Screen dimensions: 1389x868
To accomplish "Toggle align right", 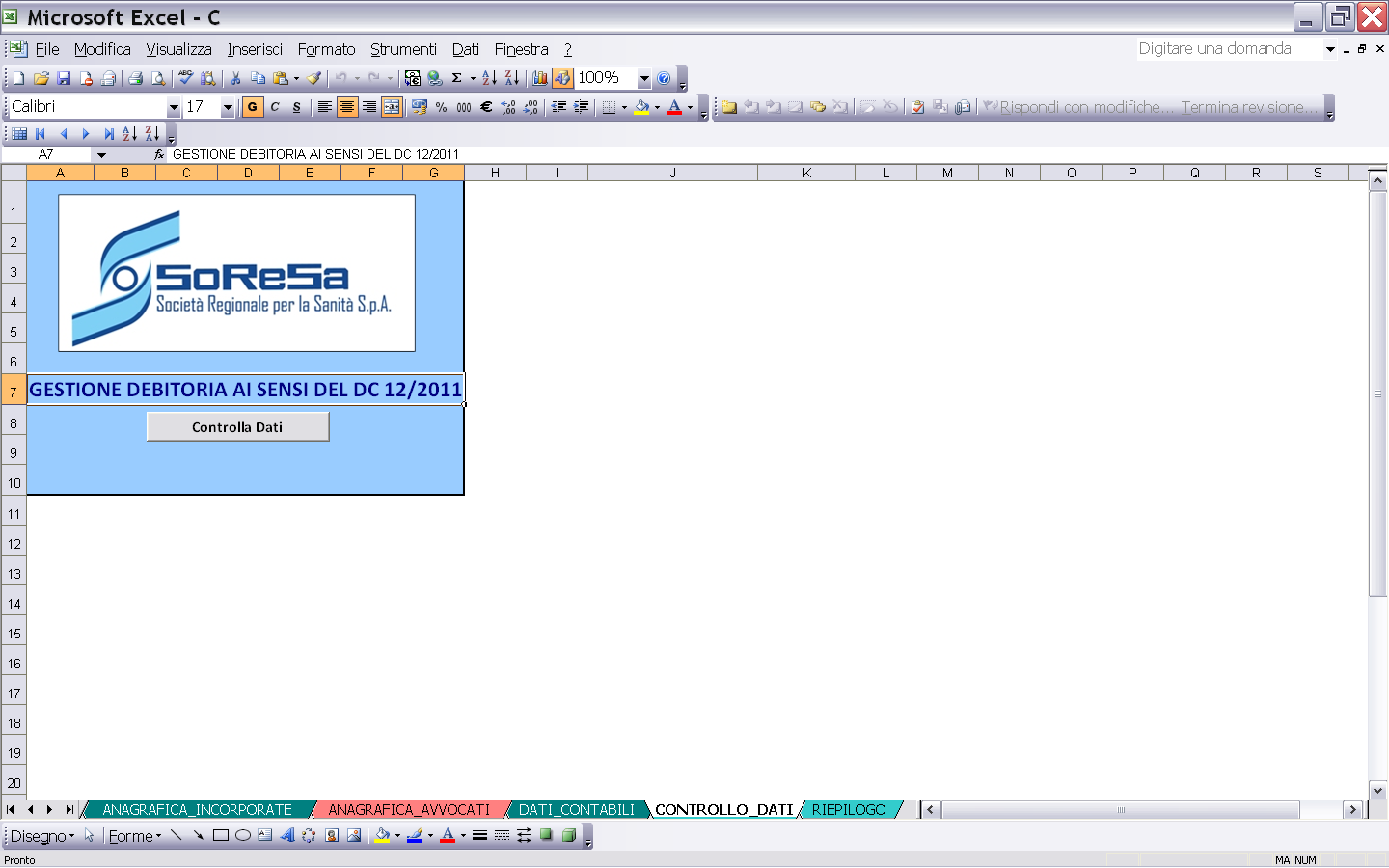I will point(369,107).
